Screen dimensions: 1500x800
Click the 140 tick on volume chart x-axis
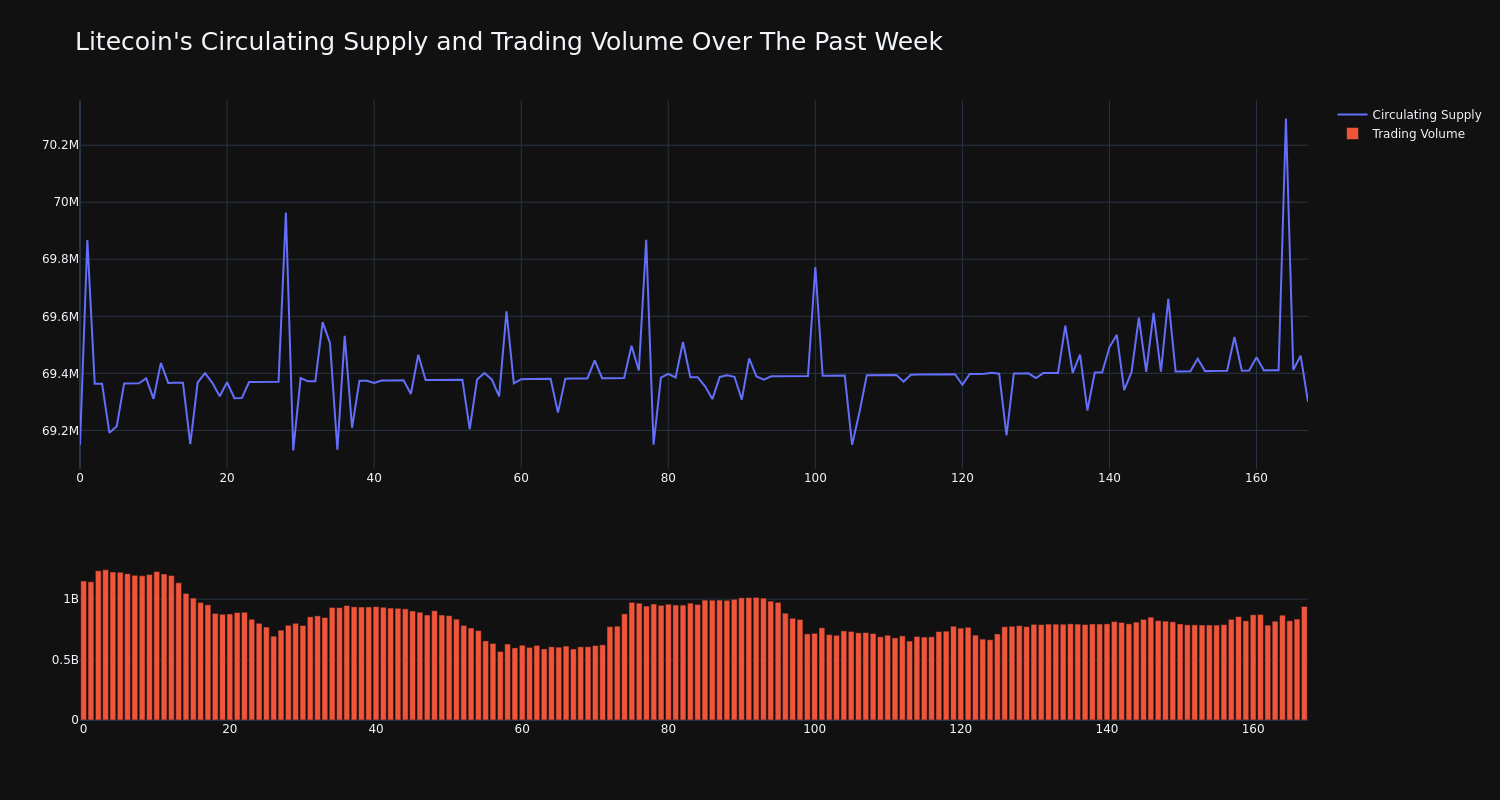click(1107, 729)
